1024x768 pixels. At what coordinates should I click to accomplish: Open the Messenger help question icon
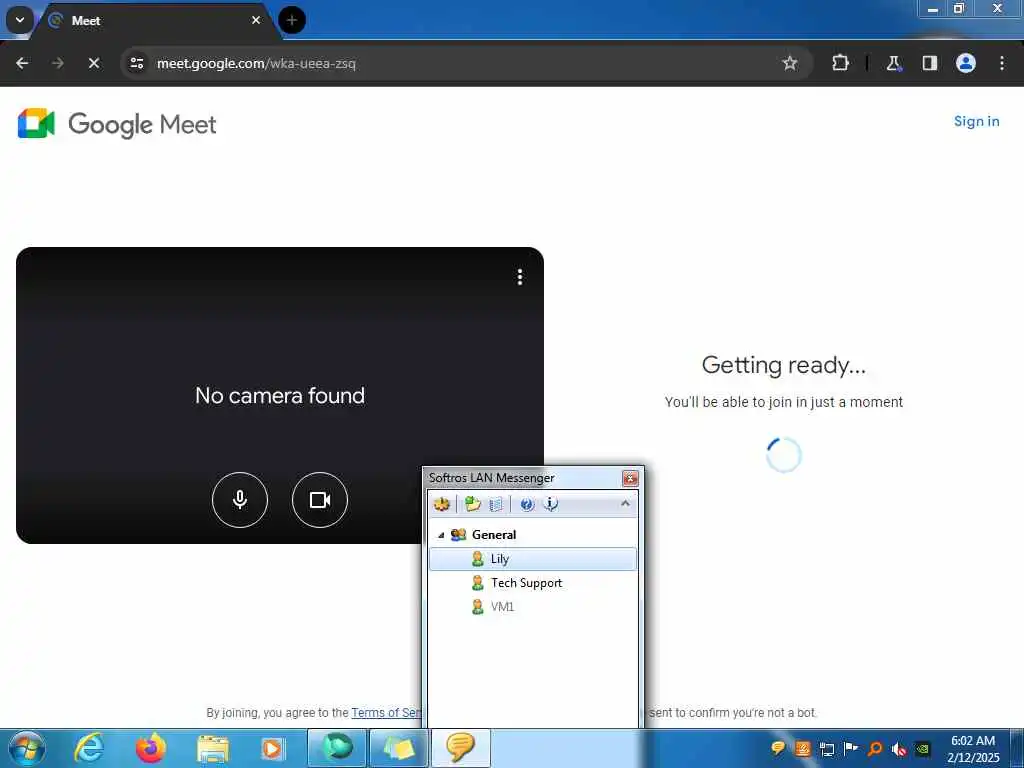tap(527, 504)
